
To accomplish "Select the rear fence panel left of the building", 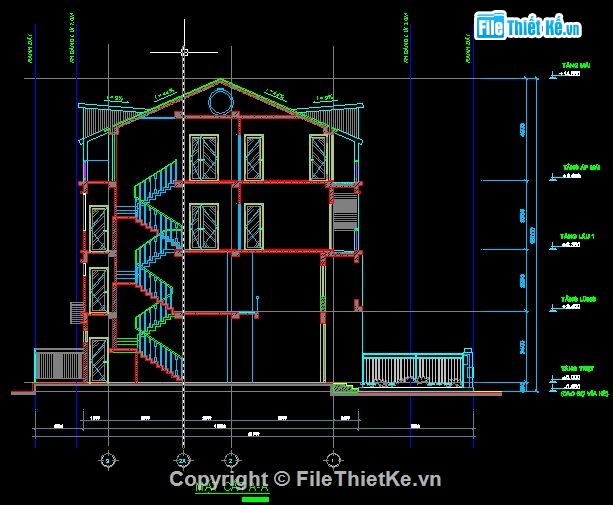I will tap(59, 365).
